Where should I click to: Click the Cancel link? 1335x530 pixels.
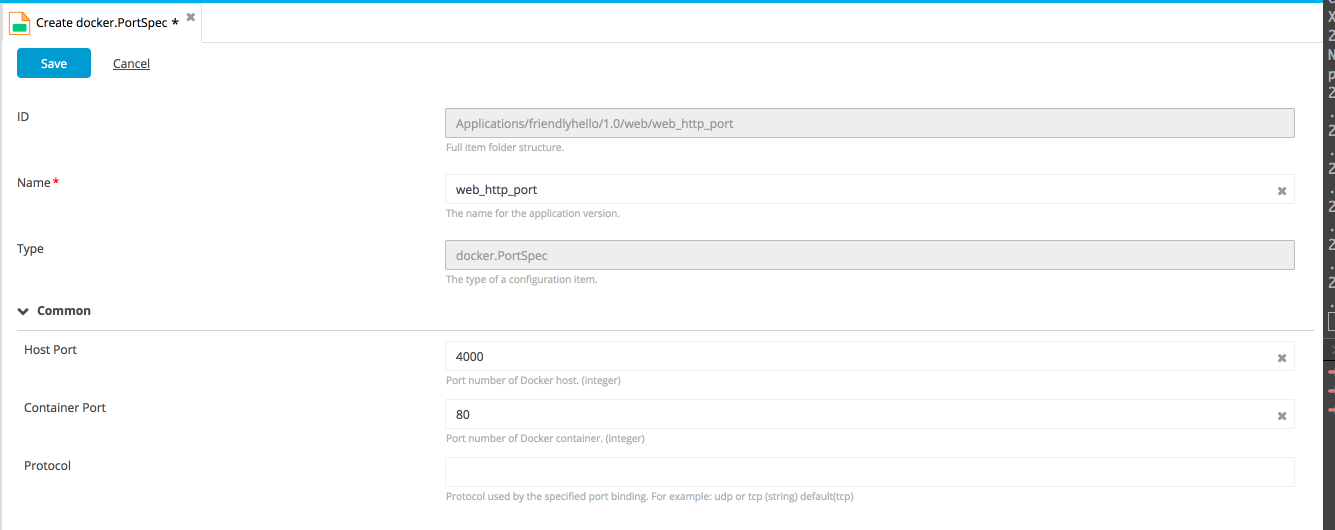click(131, 64)
